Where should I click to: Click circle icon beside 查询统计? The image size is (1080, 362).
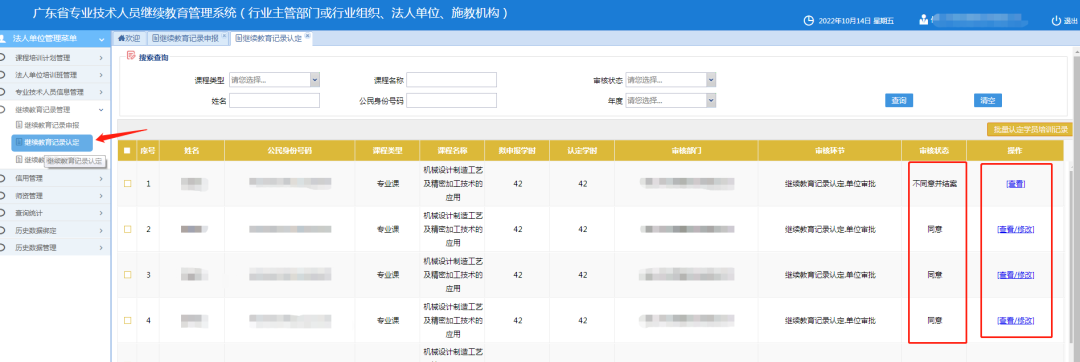pos(3,213)
